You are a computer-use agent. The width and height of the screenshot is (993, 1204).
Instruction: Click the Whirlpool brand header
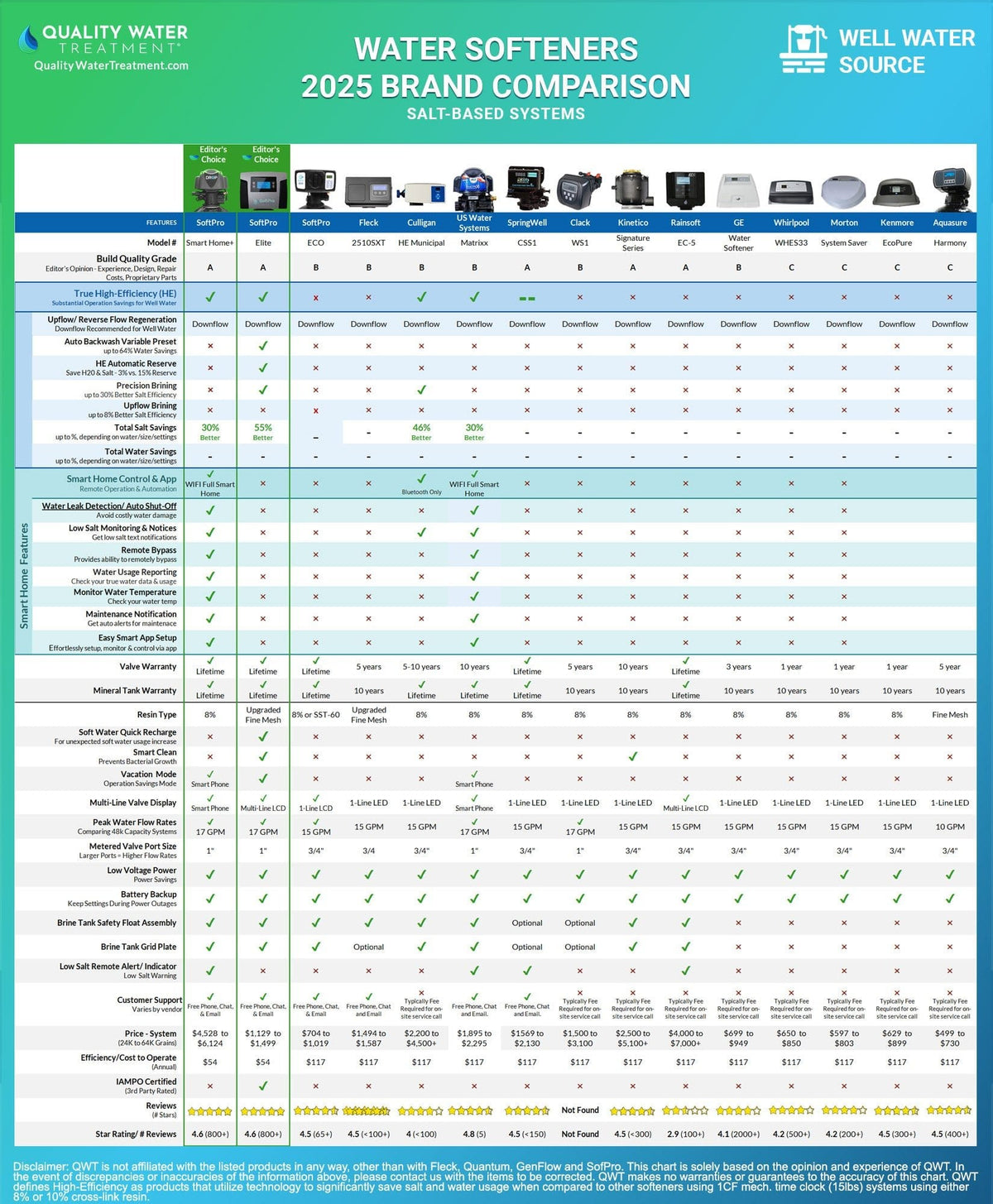click(x=791, y=223)
